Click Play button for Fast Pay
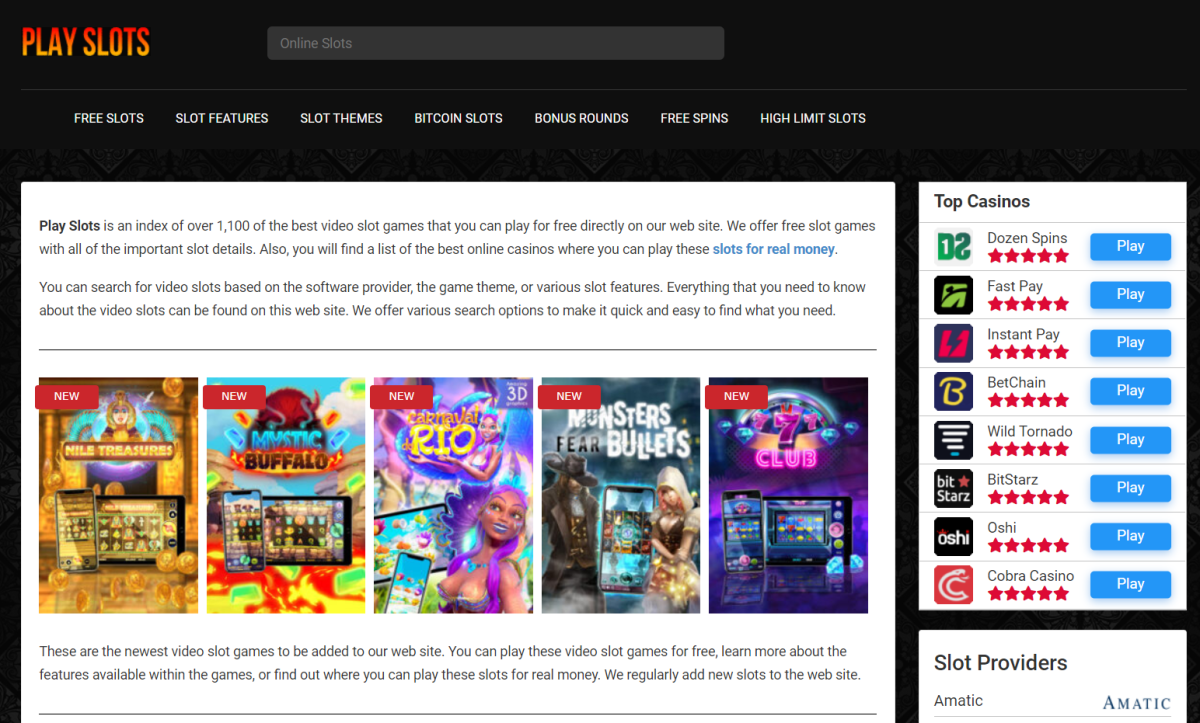Image resolution: width=1200 pixels, height=723 pixels. [1130, 294]
